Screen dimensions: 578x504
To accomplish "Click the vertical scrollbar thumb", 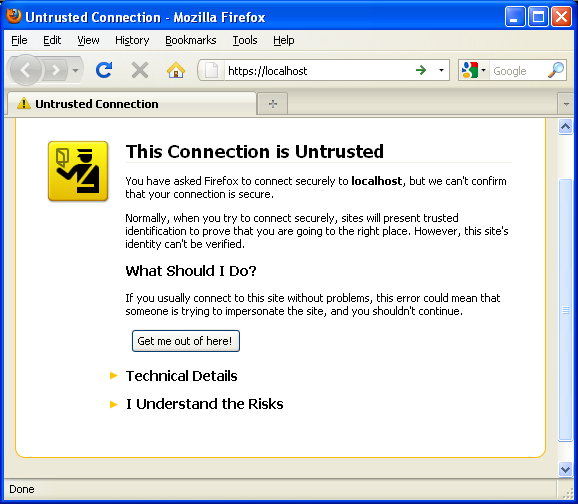I will (565, 310).
